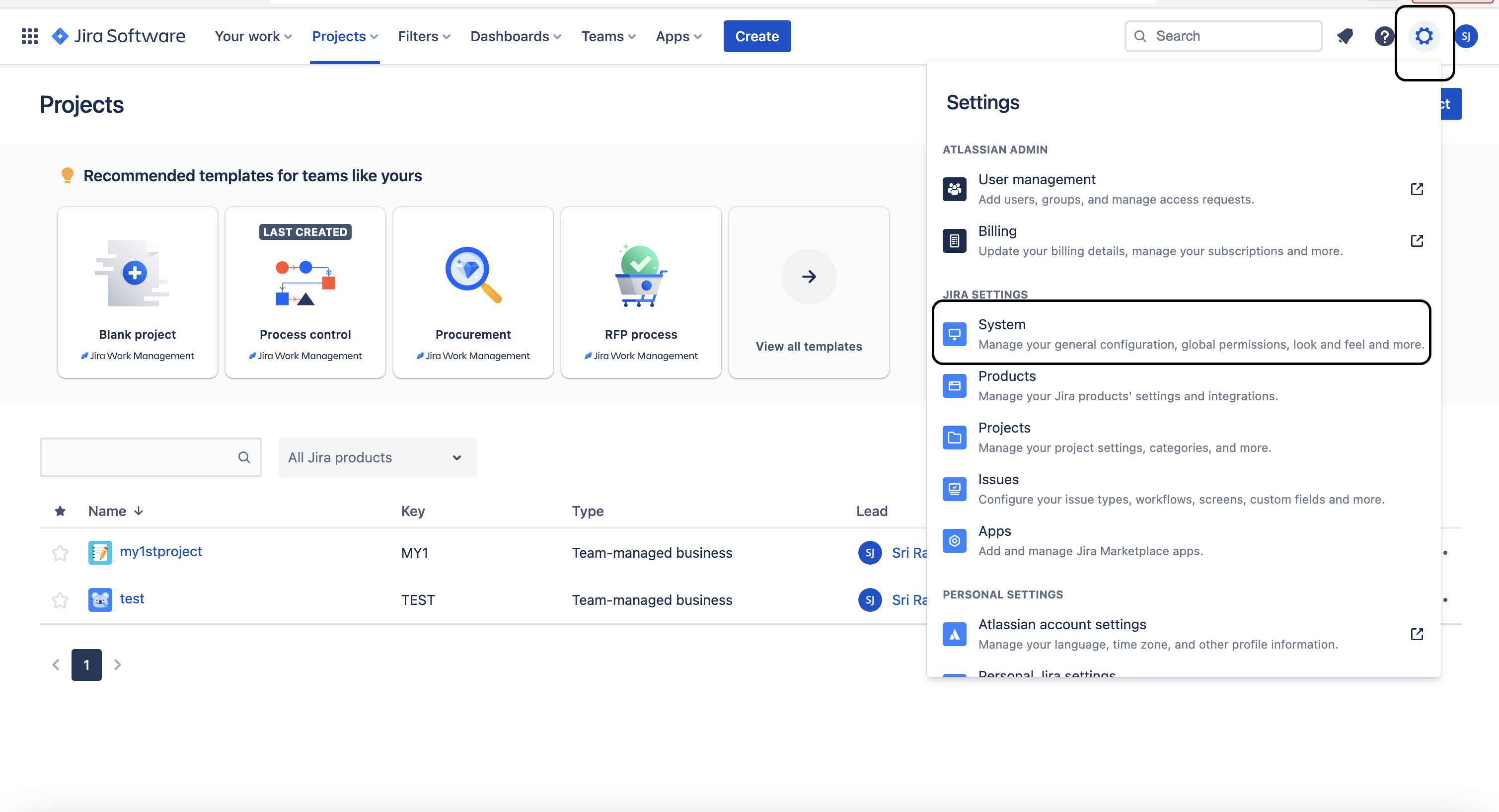Click the test project avatar icon
Image resolution: width=1499 pixels, height=812 pixels.
point(100,600)
